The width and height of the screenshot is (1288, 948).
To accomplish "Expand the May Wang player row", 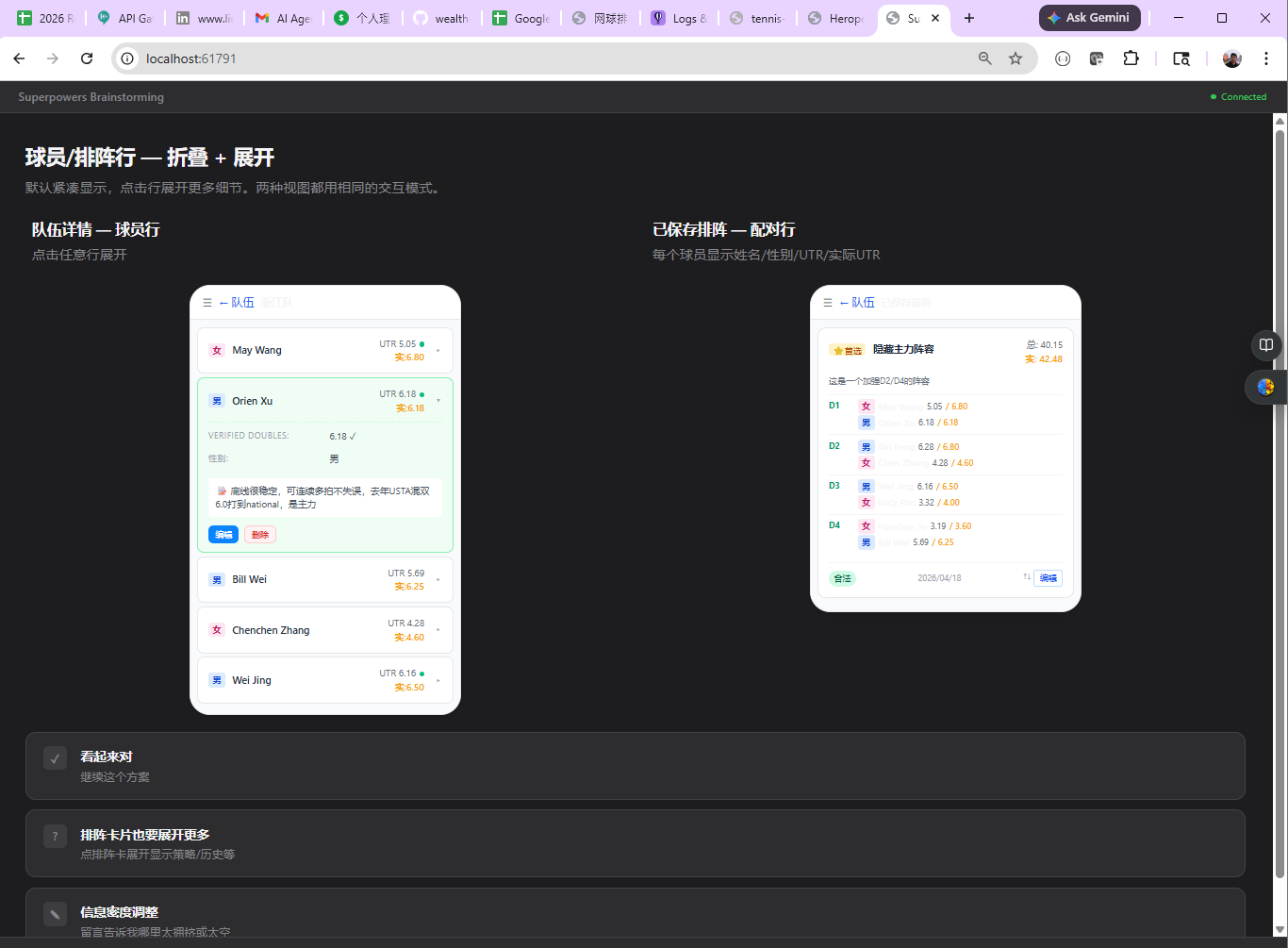I will coord(324,350).
